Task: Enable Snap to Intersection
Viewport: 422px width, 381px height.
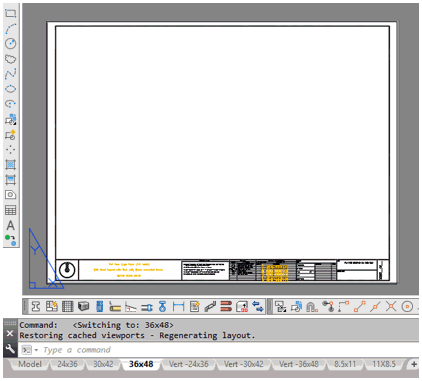Action: point(391,306)
